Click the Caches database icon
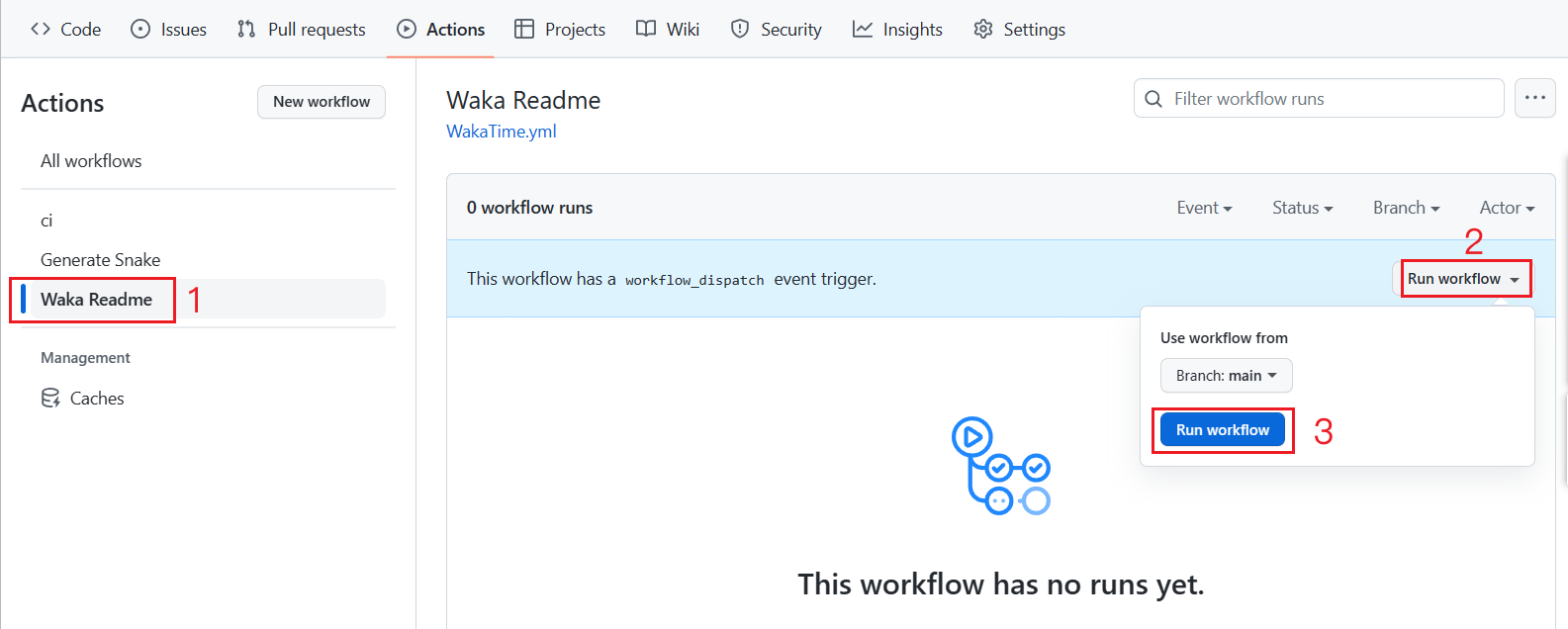This screenshot has width=1568, height=629. [x=50, y=399]
